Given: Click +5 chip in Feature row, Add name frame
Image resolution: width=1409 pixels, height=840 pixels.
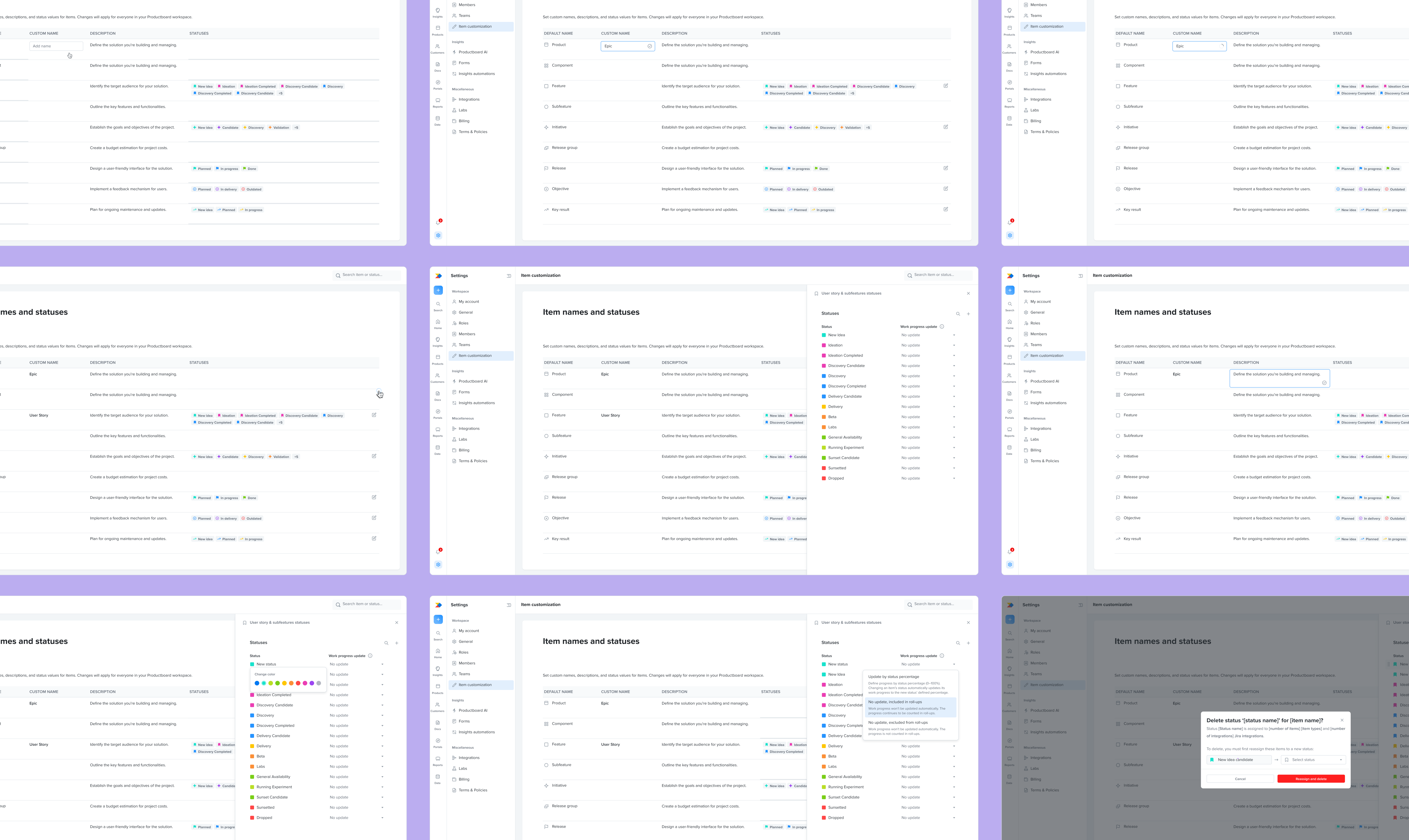Looking at the screenshot, I should point(280,93).
